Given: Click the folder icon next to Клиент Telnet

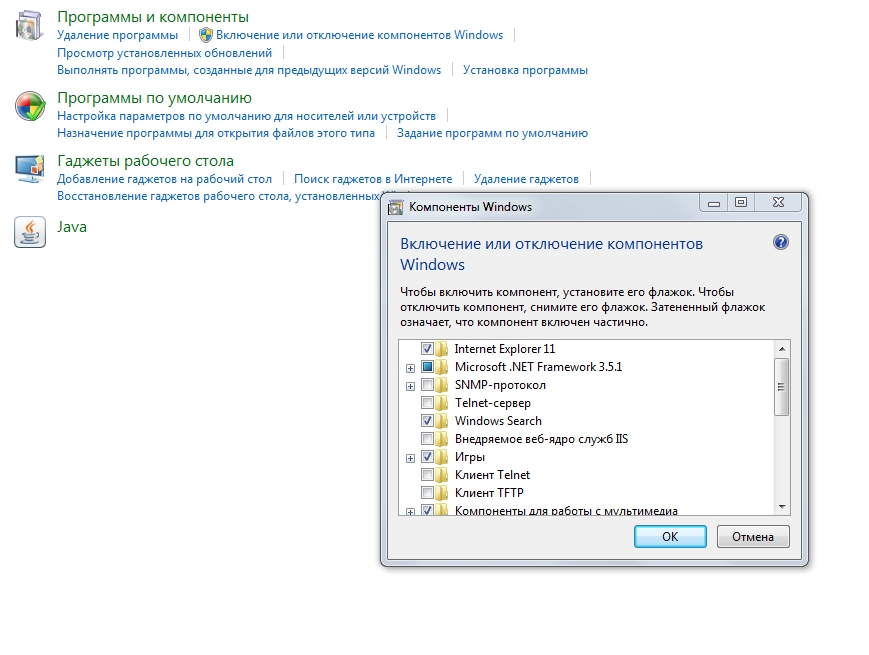Looking at the screenshot, I should [442, 475].
